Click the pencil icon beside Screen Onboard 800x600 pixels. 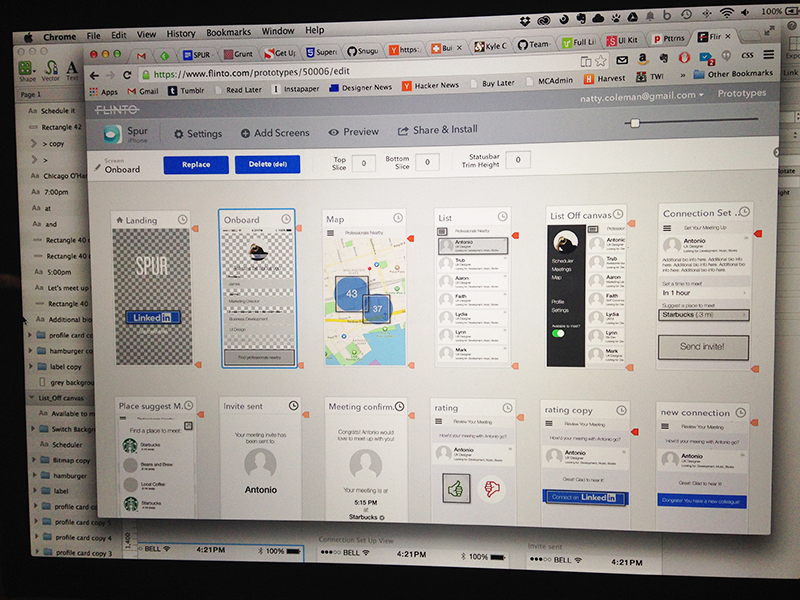click(97, 167)
